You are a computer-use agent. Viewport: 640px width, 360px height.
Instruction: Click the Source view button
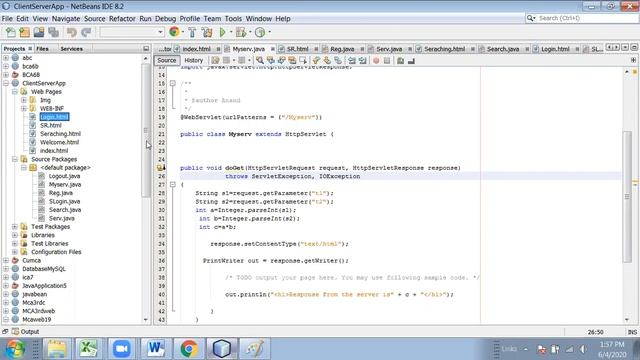tap(167, 60)
